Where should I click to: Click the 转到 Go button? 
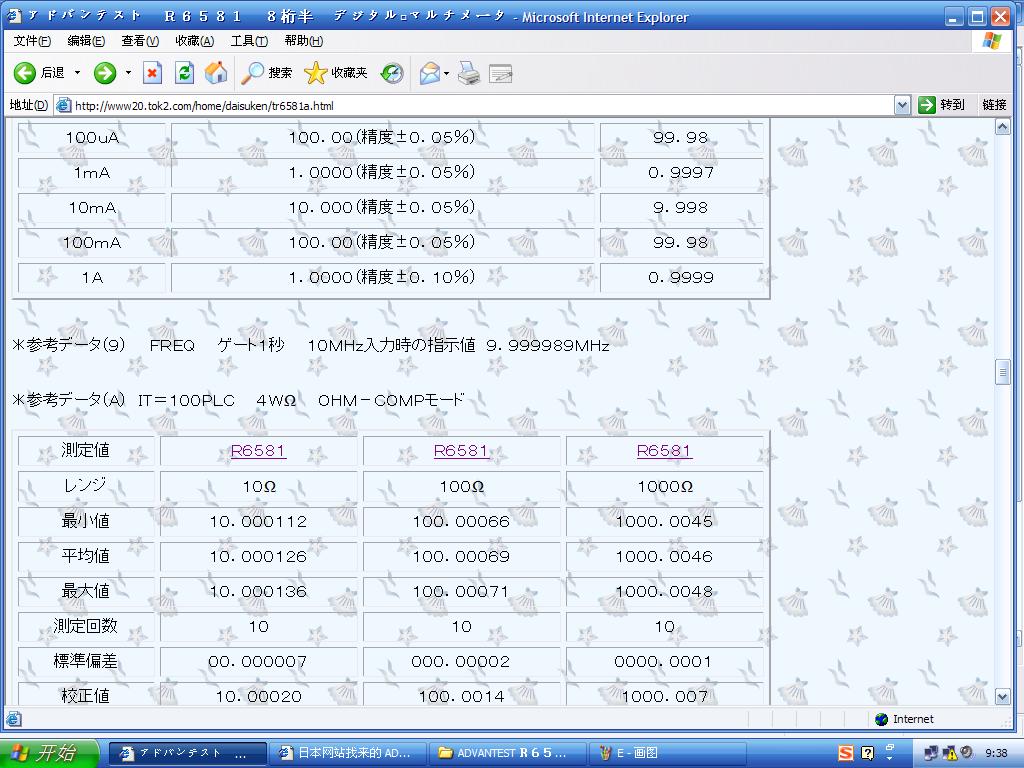tap(941, 105)
